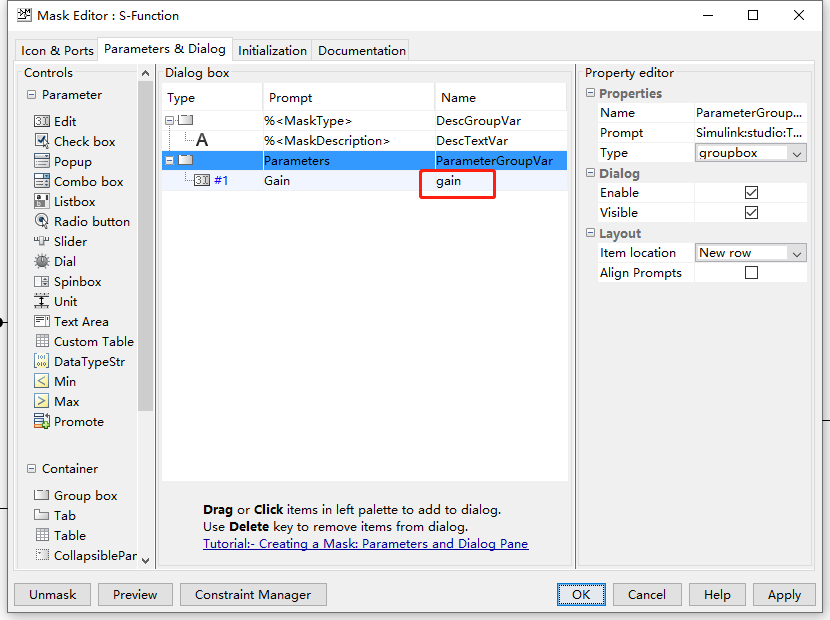Open the Icon & Ports tab
Image resolution: width=830 pixels, height=620 pixels.
pyautogui.click(x=56, y=49)
